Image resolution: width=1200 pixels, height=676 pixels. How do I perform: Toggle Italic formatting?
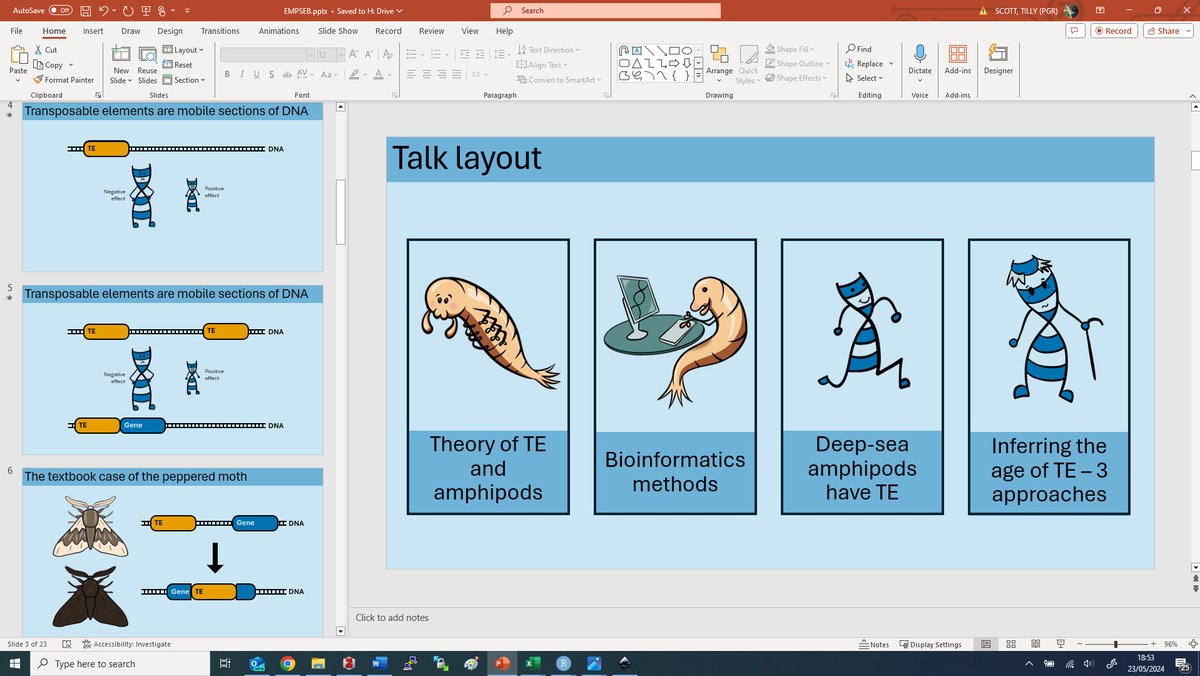pyautogui.click(x=242, y=75)
